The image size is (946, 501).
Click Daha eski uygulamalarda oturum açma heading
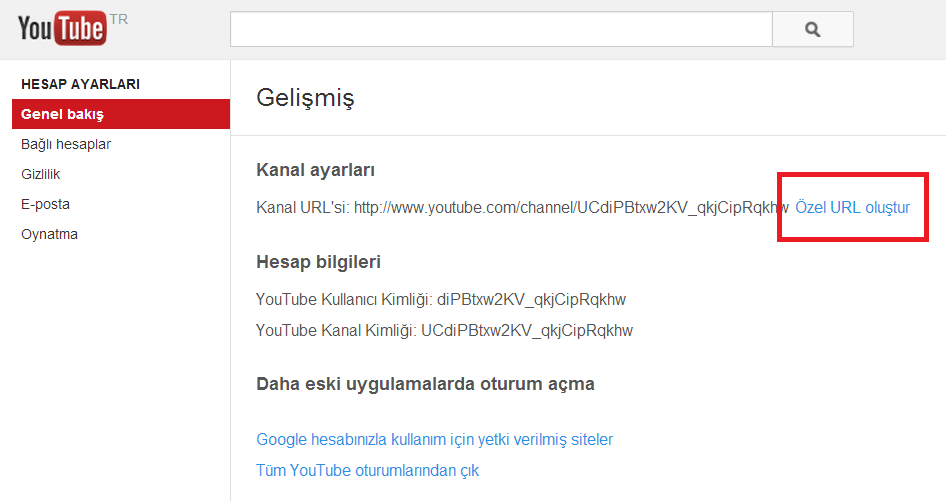[x=425, y=384]
